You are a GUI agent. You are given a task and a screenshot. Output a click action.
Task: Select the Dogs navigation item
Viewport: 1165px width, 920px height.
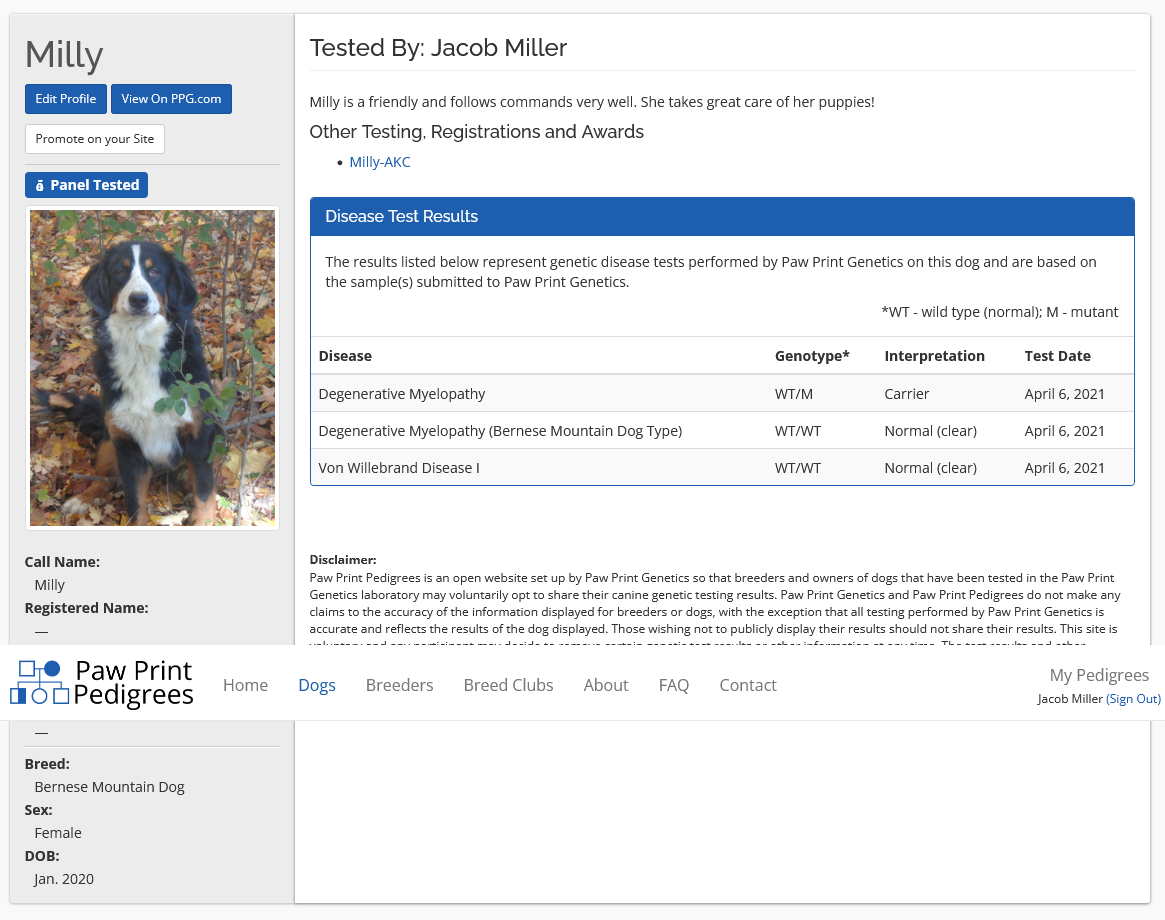(317, 685)
